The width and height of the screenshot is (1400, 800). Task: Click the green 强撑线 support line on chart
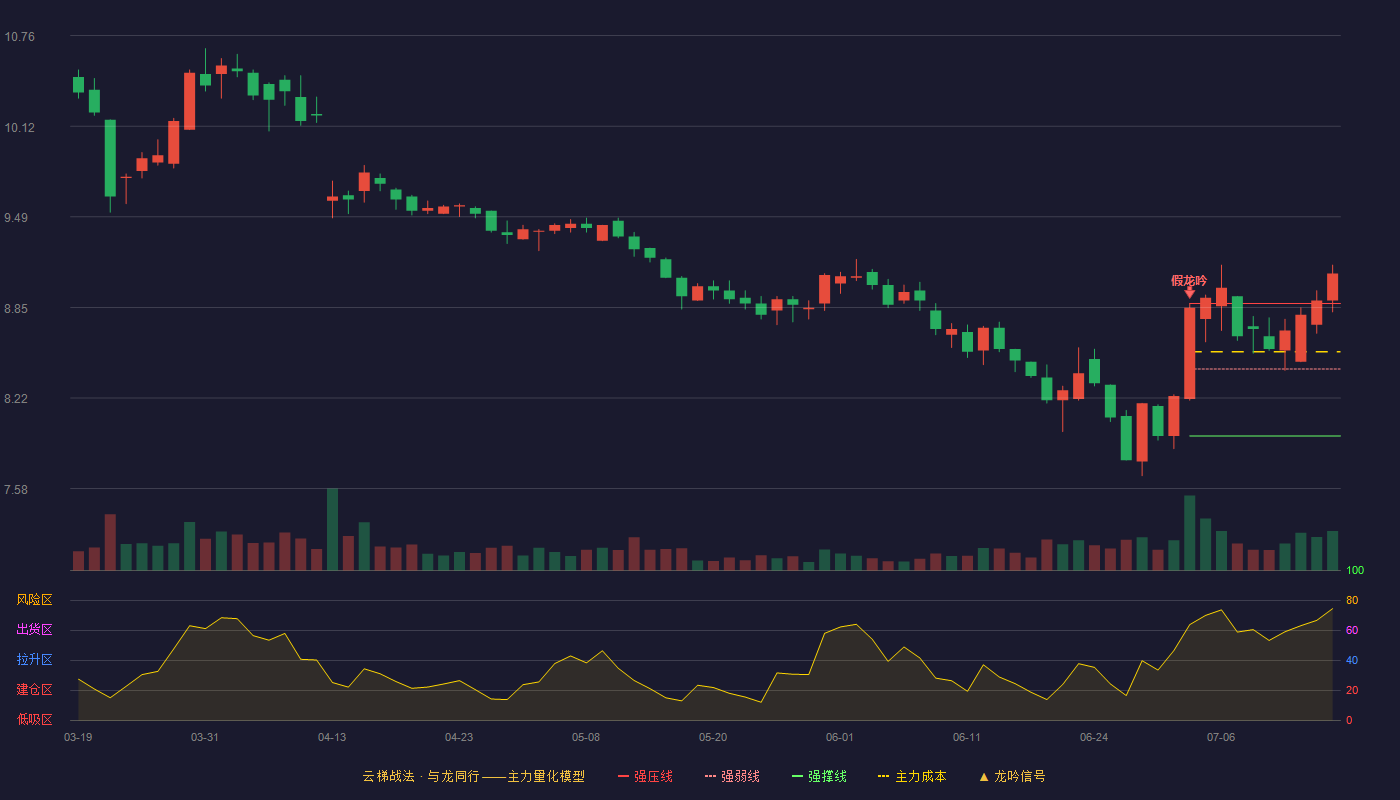click(1265, 436)
